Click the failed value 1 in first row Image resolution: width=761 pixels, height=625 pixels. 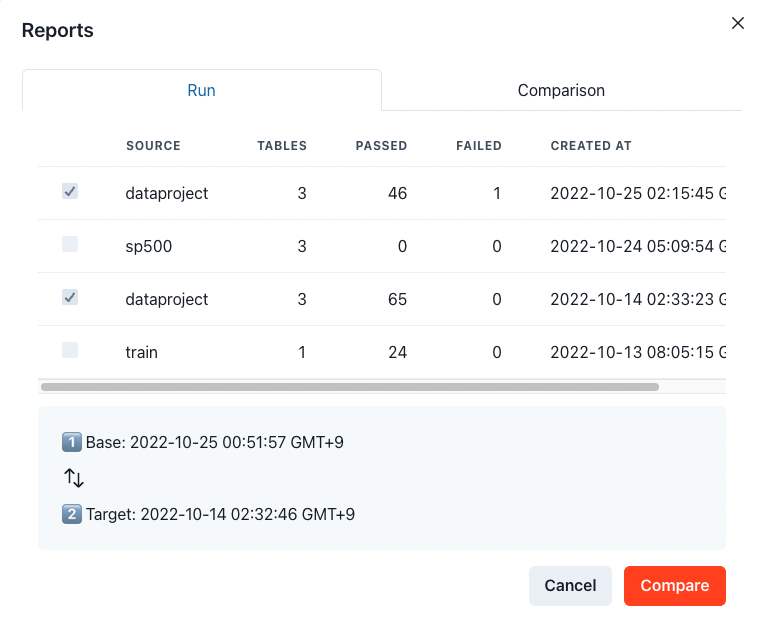click(x=496, y=193)
